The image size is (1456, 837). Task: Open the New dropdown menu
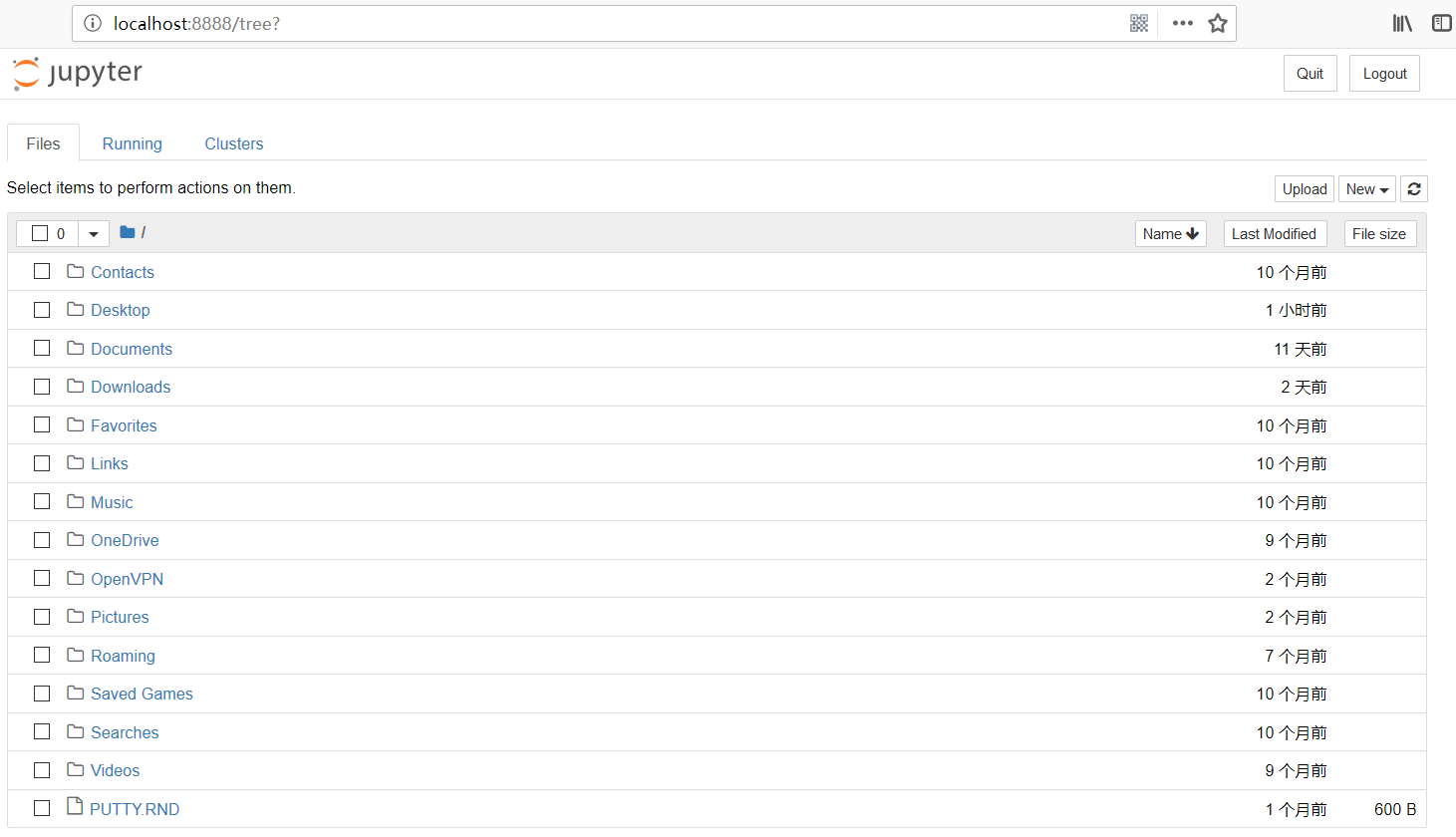click(1366, 189)
